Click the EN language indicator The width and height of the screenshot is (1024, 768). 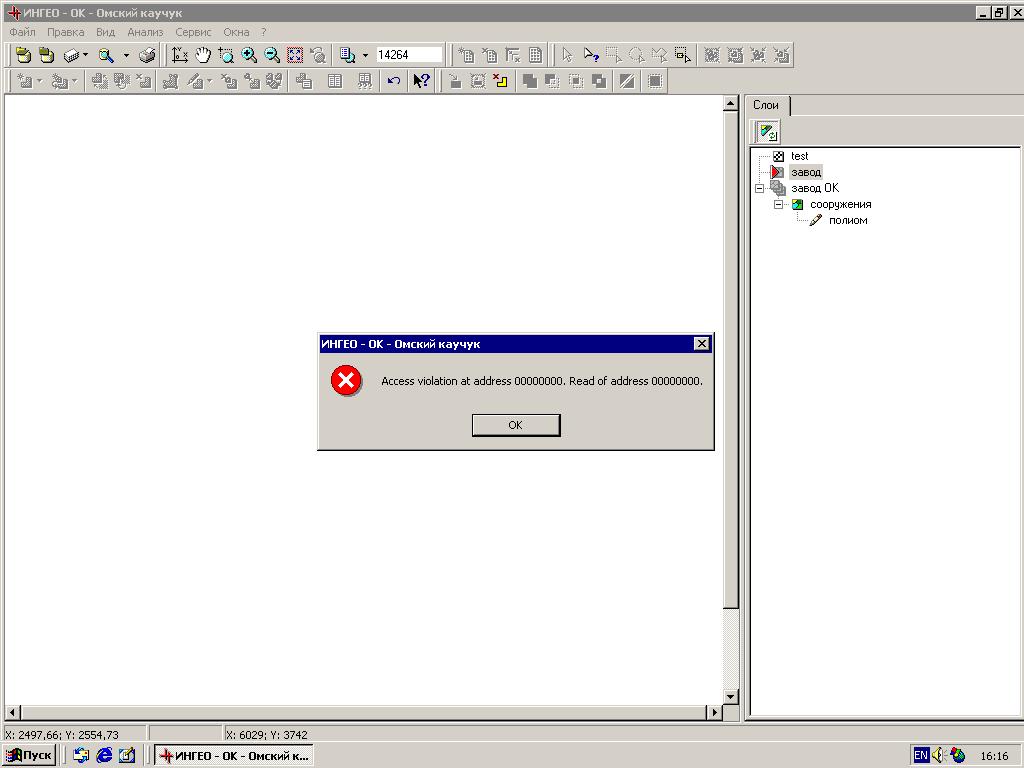(921, 756)
